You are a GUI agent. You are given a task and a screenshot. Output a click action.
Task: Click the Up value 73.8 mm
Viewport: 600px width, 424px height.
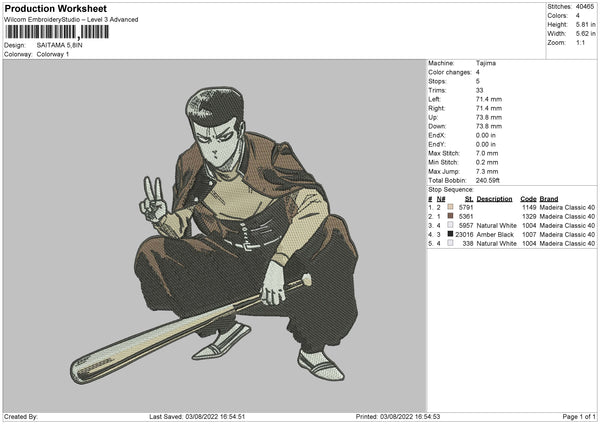489,117
